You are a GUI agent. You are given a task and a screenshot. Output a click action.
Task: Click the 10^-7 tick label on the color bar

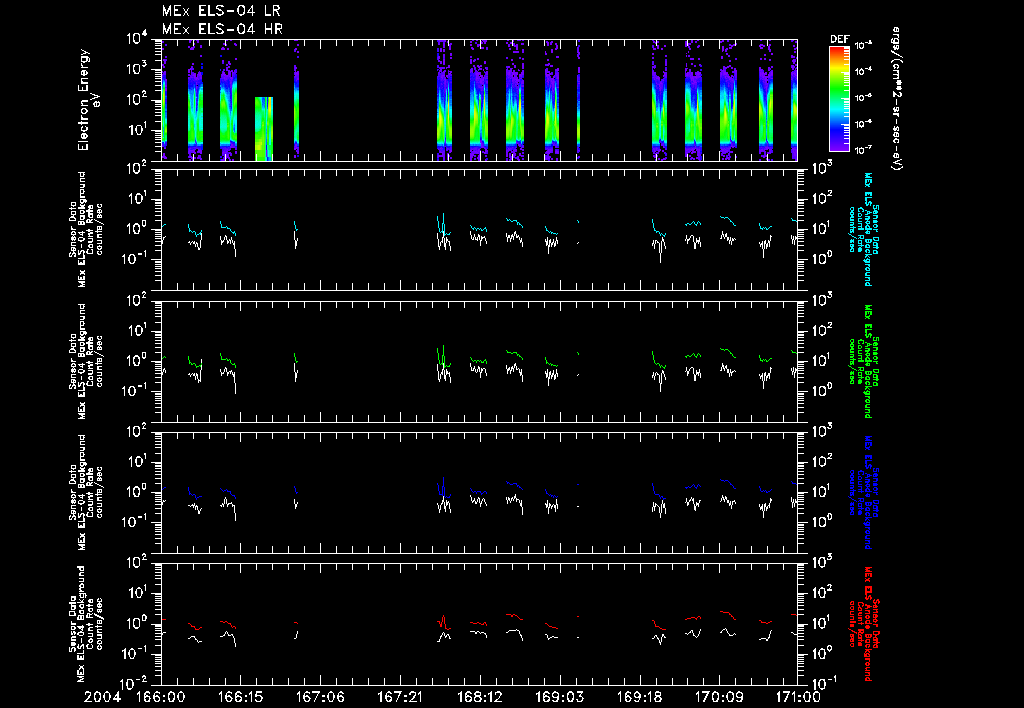pos(863,150)
